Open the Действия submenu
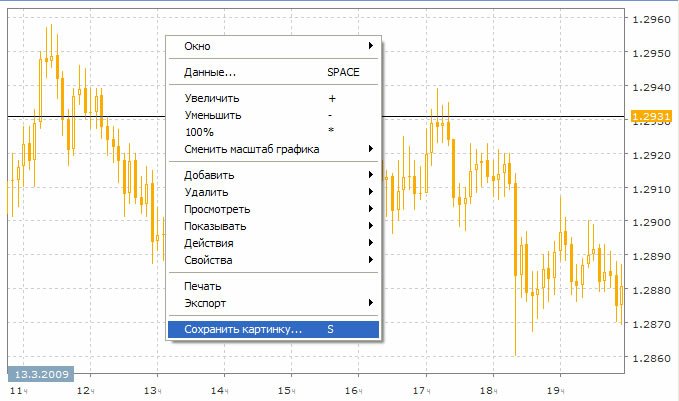The image size is (679, 401). 209,244
